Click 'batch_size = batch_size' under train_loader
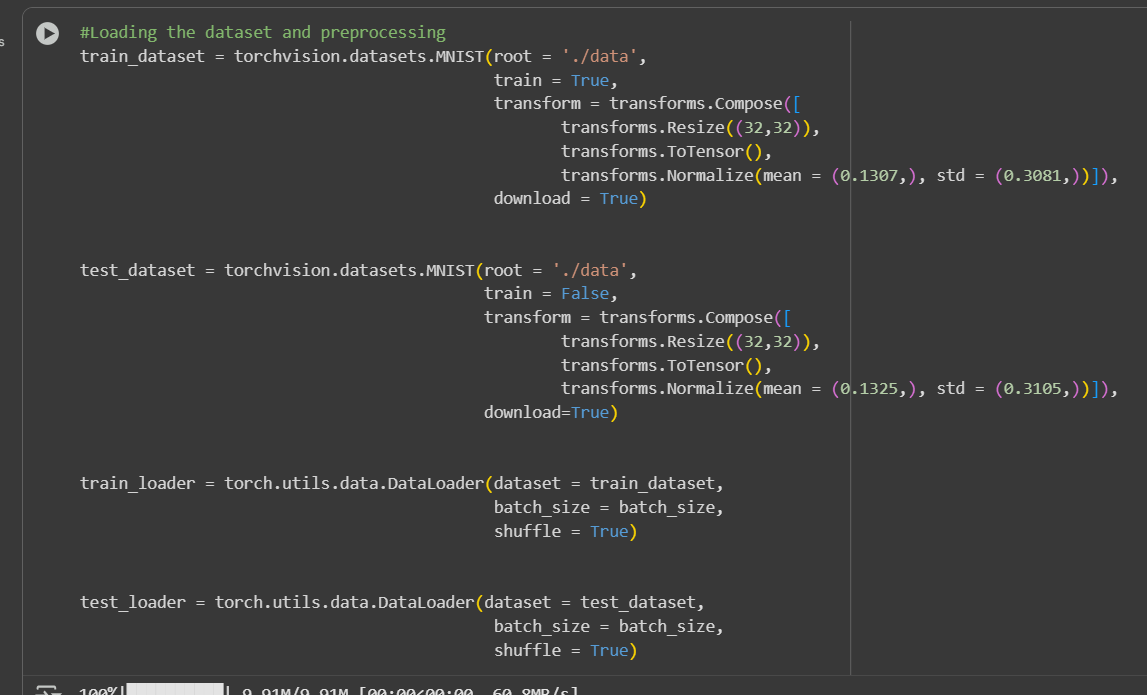The image size is (1147, 695). (604, 508)
